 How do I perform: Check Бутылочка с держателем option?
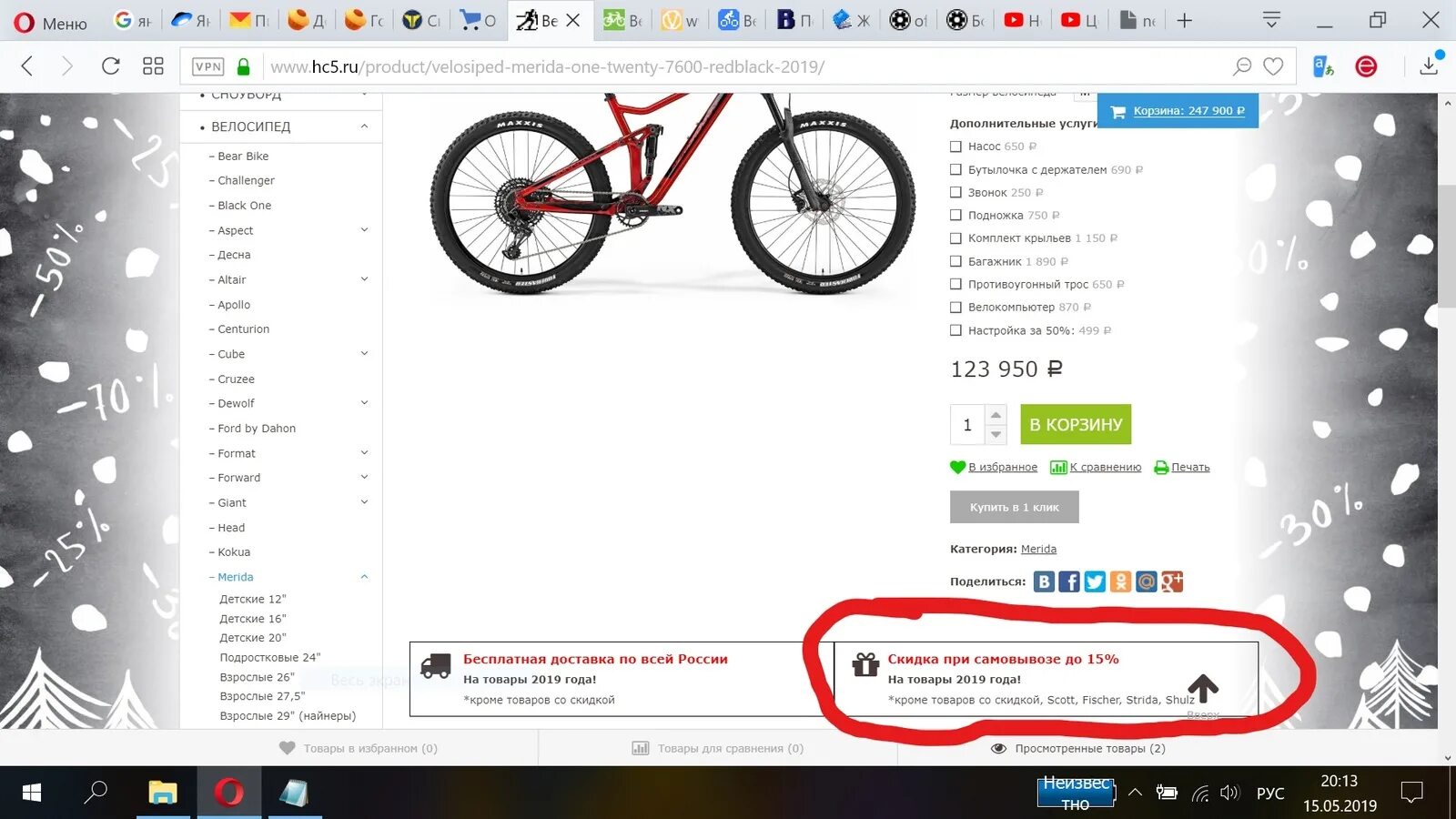[955, 169]
